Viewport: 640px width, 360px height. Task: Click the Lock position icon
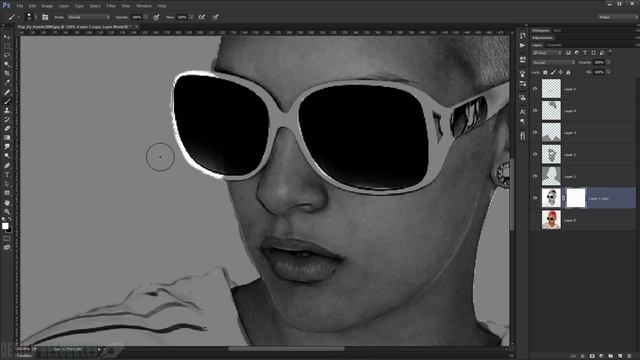point(560,72)
